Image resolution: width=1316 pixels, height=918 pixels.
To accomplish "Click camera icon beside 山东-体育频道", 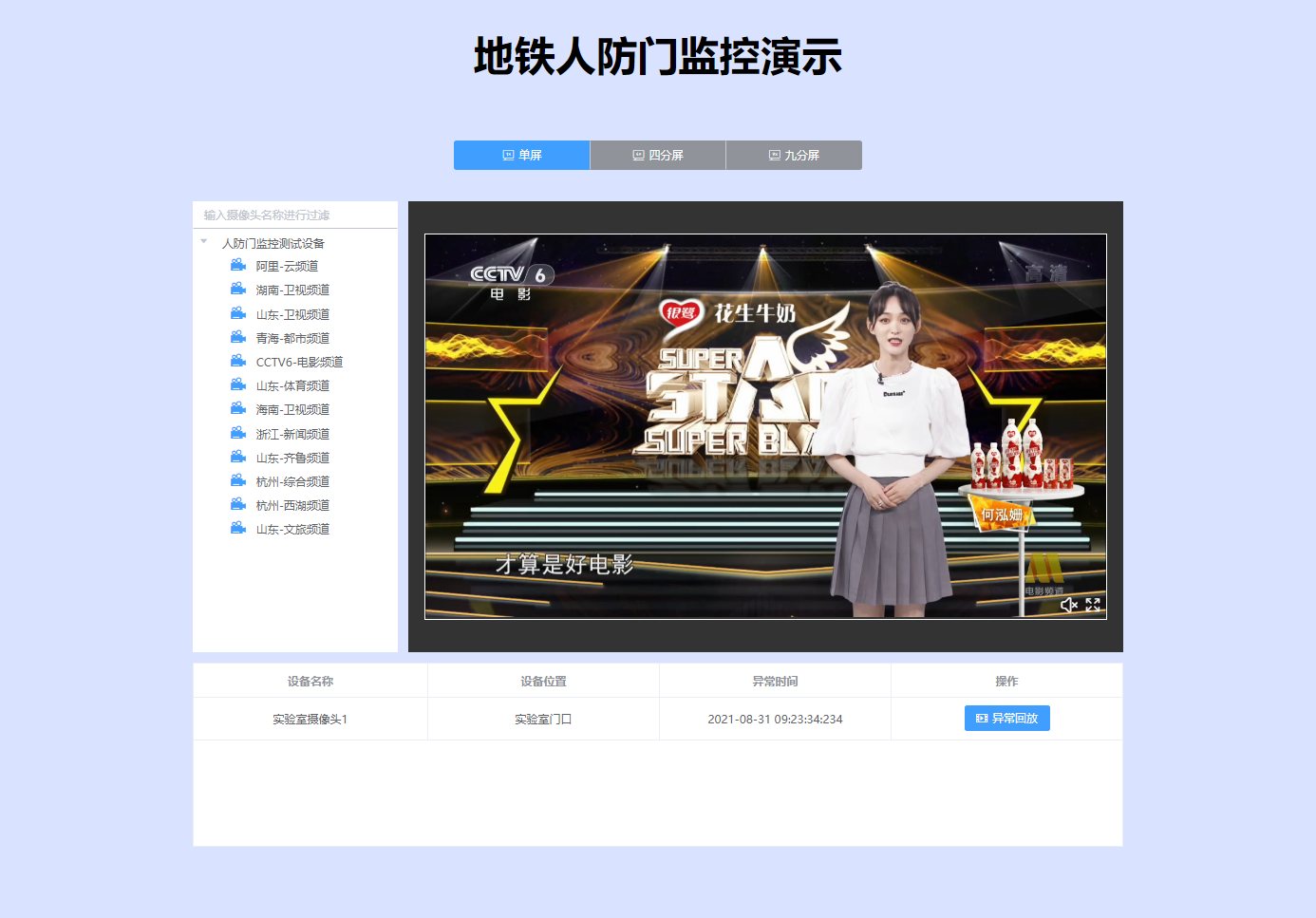I will (238, 385).
